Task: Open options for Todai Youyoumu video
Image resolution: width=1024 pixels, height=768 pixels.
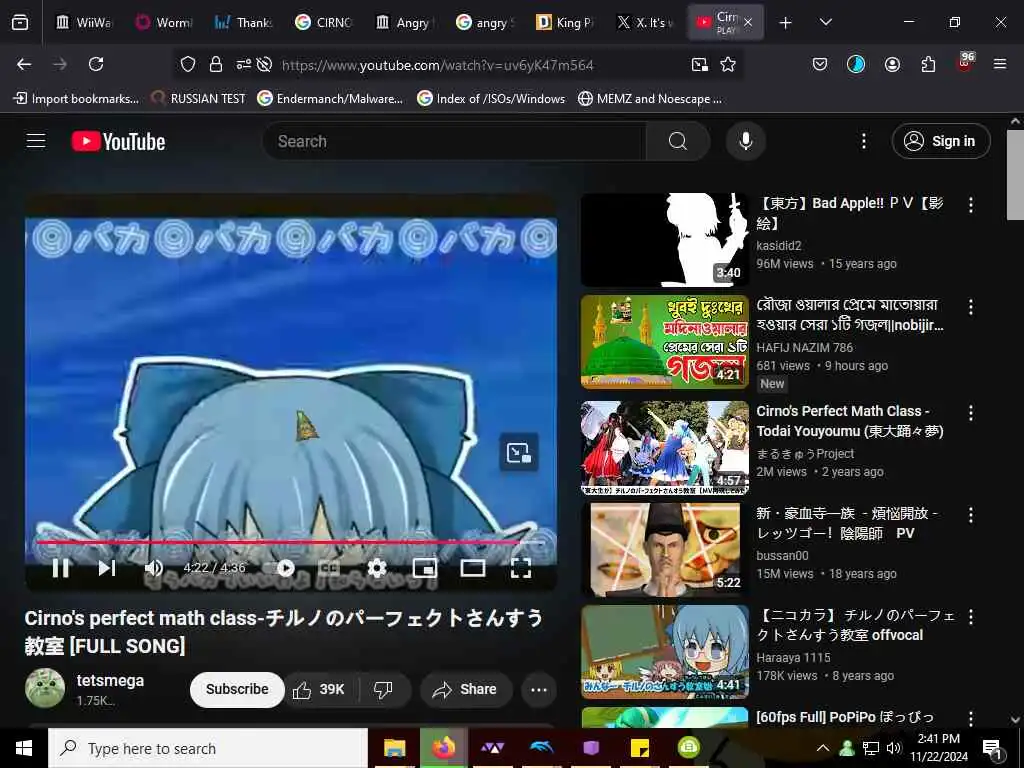Action: [970, 413]
